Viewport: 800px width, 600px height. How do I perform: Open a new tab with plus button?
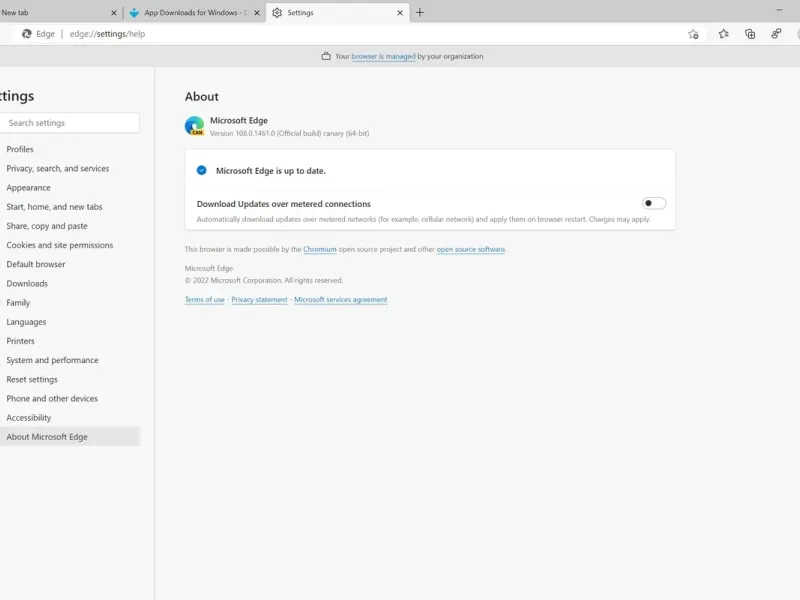[419, 13]
